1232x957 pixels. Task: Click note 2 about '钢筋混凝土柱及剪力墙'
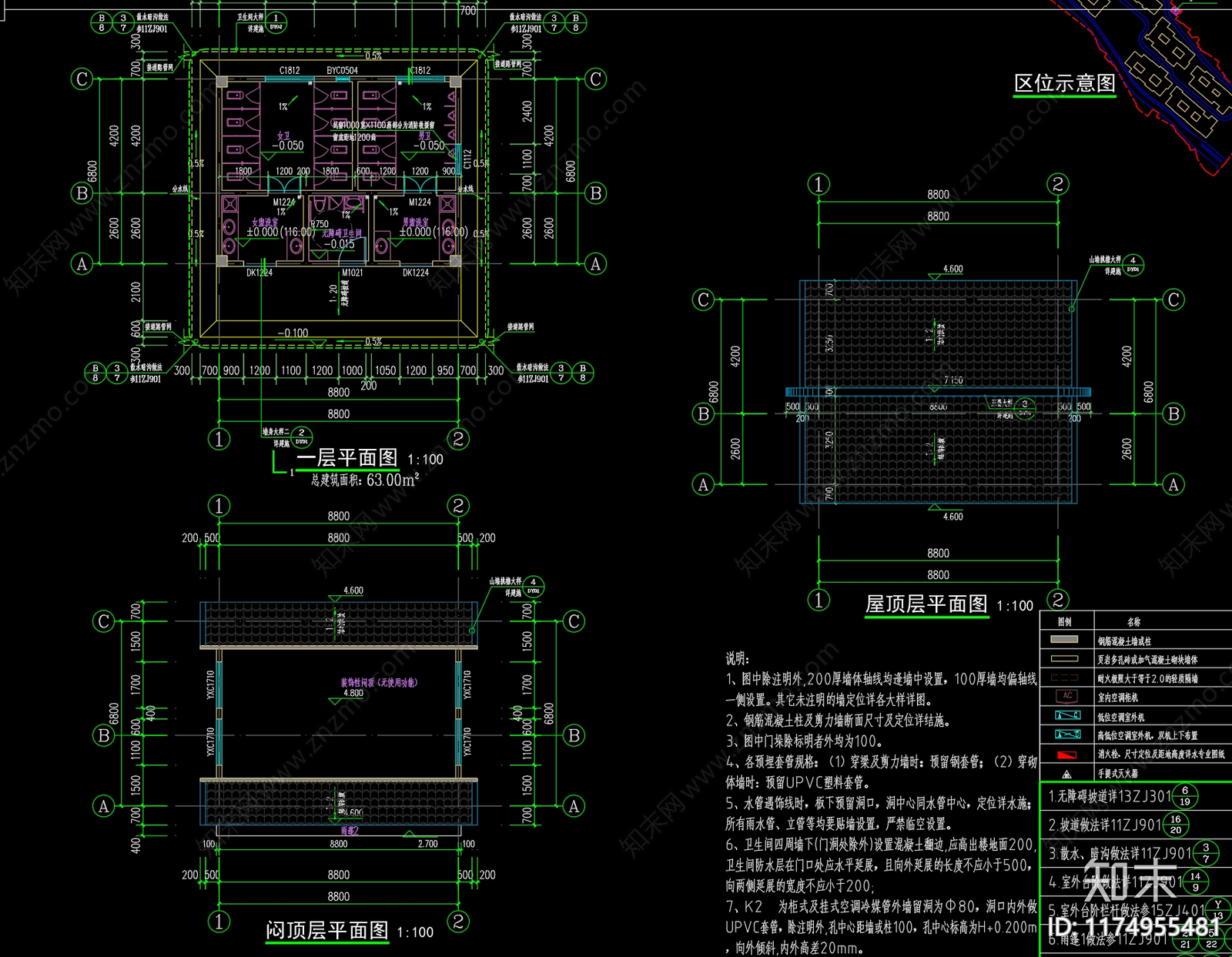coord(838,721)
